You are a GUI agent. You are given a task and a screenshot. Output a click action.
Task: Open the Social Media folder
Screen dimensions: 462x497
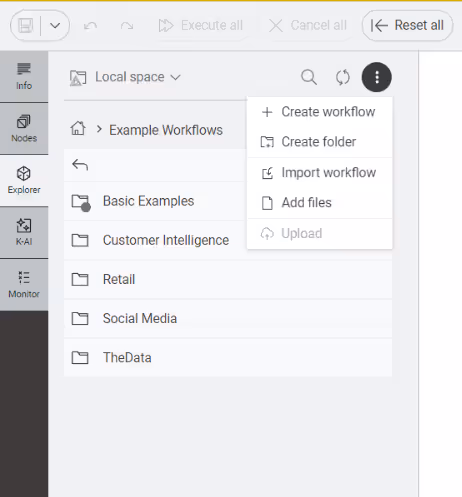(x=228, y=318)
